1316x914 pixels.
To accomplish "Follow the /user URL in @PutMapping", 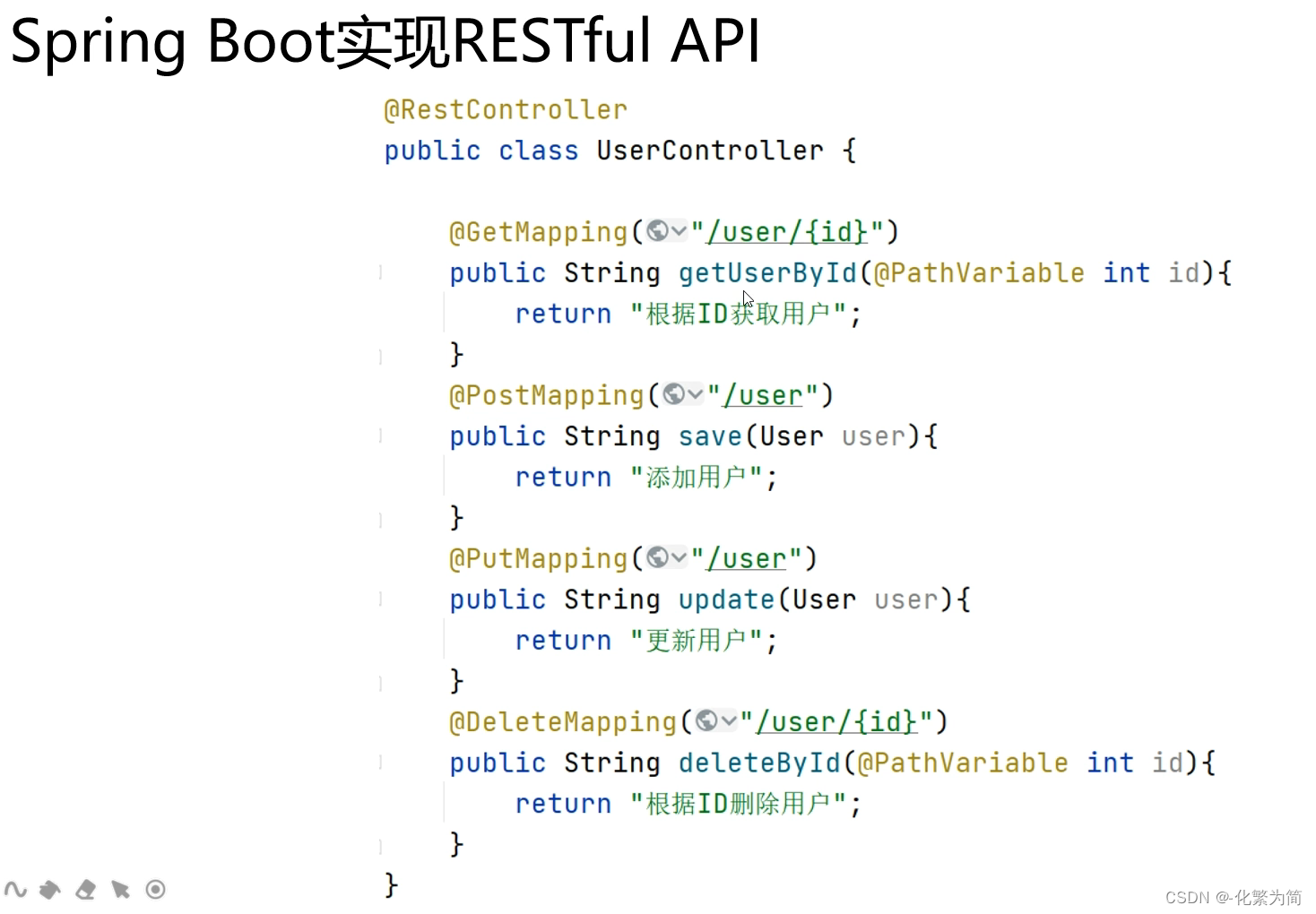I will 747,558.
